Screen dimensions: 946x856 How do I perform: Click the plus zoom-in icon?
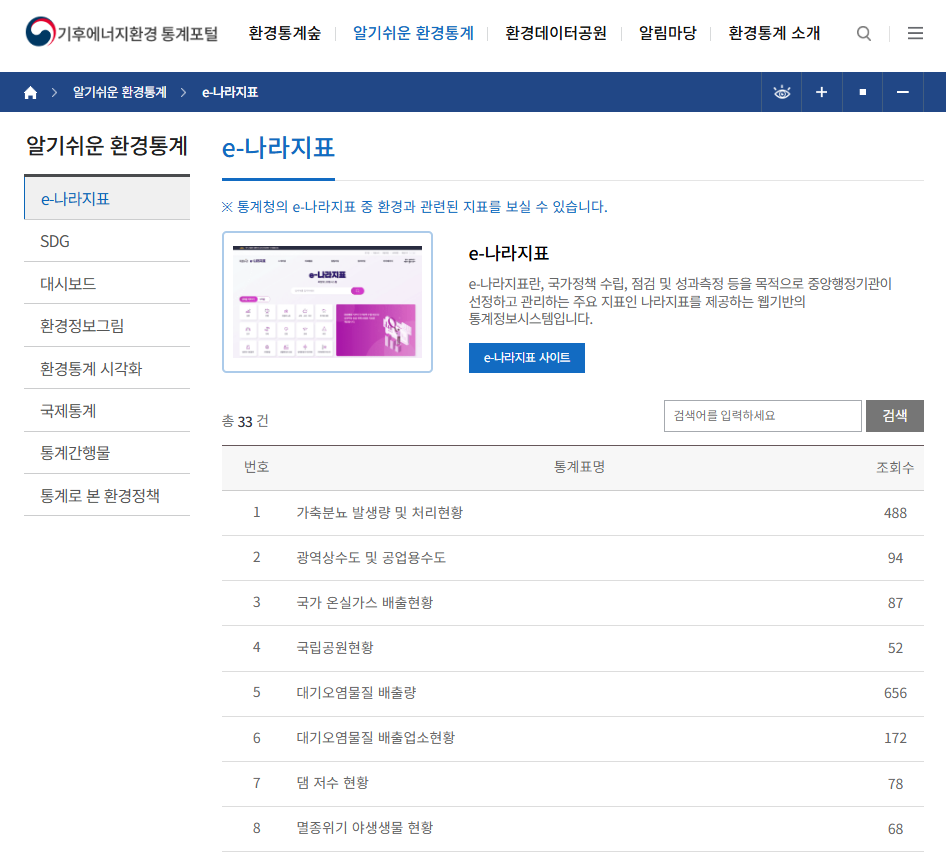(822, 92)
